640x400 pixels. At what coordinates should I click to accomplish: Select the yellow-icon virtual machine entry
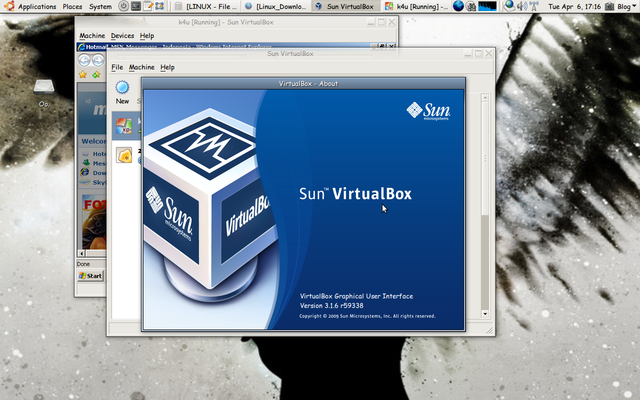pos(124,156)
